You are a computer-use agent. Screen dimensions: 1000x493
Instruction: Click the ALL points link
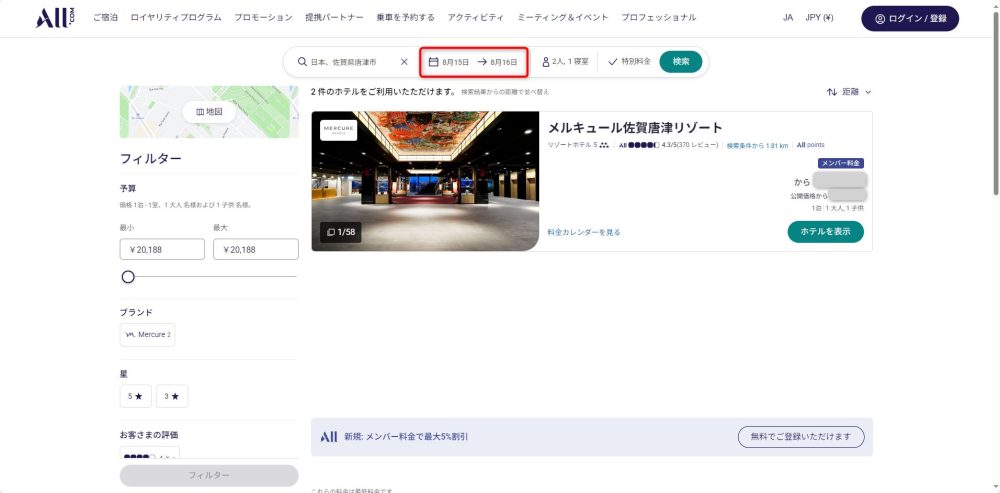pos(811,145)
